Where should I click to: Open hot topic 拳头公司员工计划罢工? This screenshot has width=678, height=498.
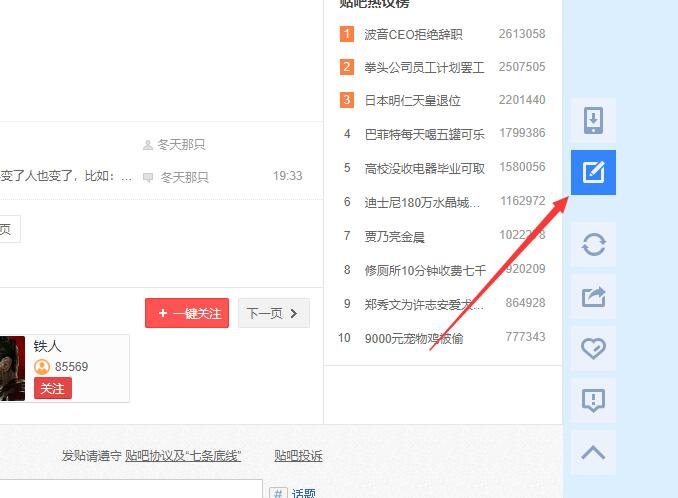pos(424,67)
